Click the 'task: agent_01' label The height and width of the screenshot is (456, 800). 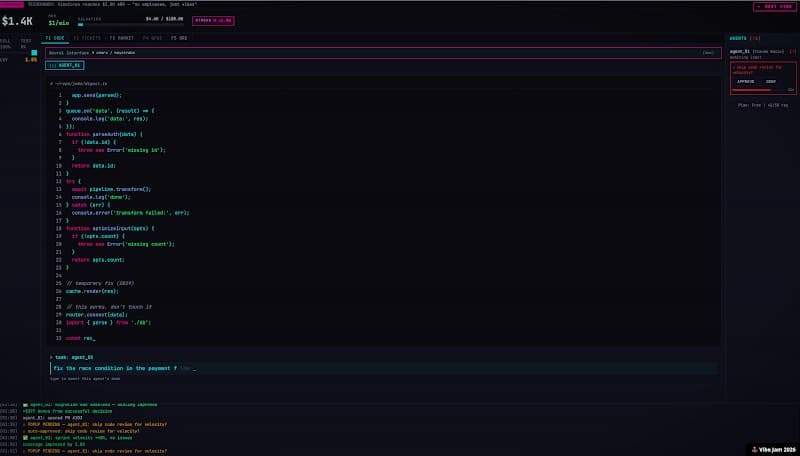pos(71,358)
